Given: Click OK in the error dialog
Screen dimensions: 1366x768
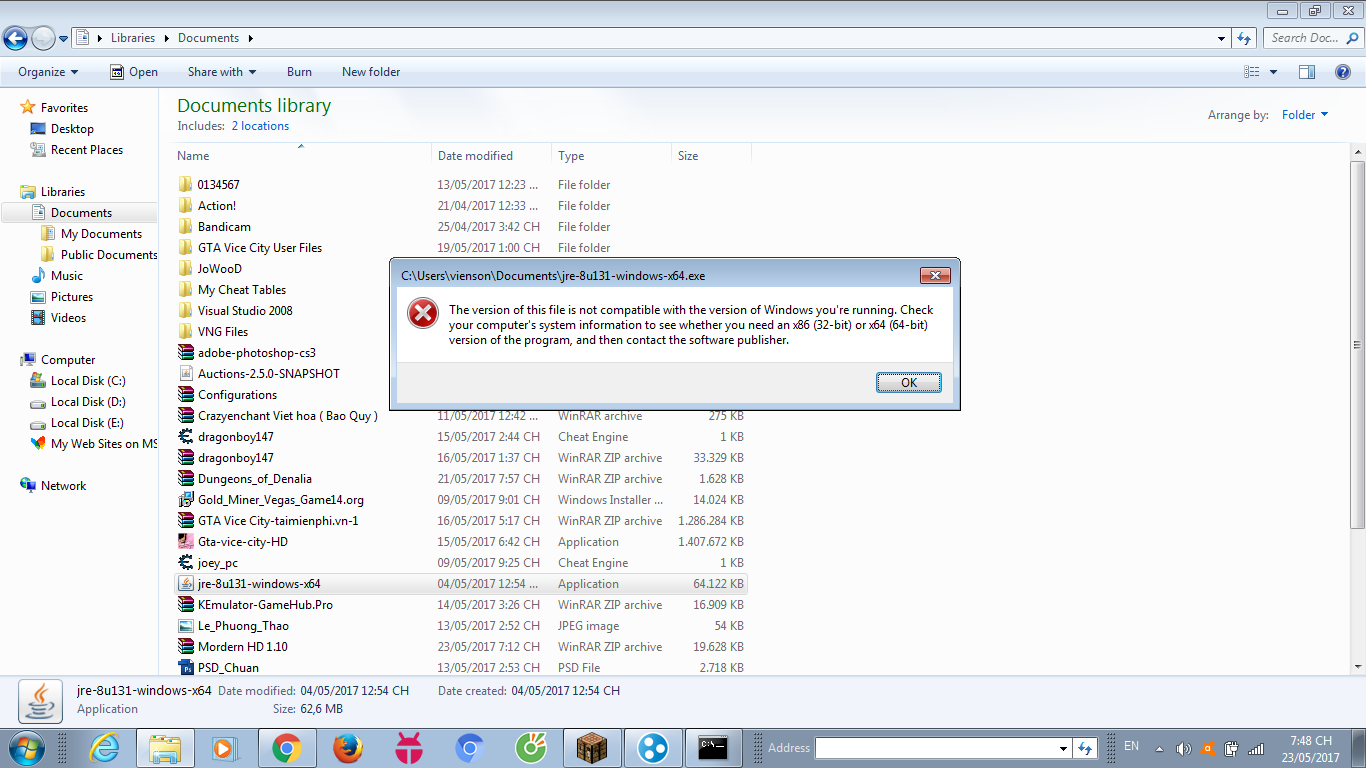Looking at the screenshot, I should click(909, 383).
